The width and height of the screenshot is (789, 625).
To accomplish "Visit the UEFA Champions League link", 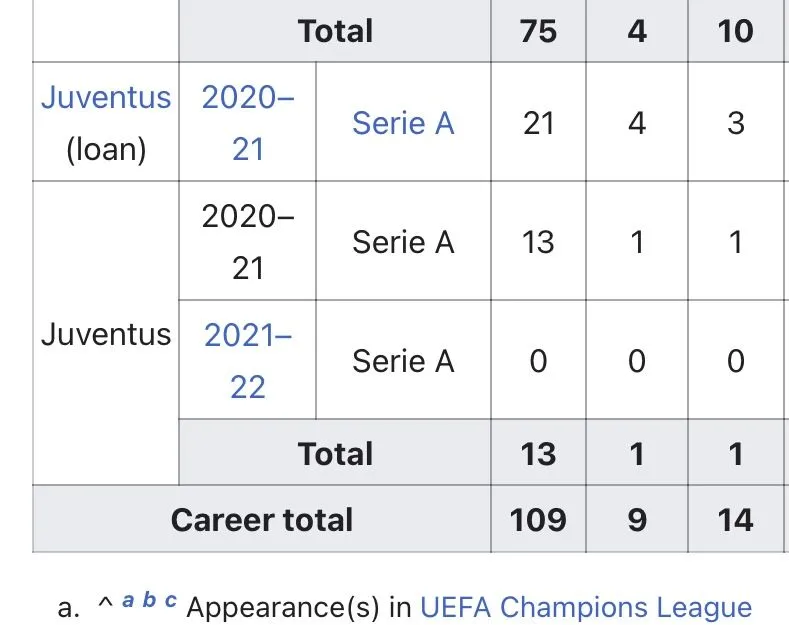I will 585,607.
